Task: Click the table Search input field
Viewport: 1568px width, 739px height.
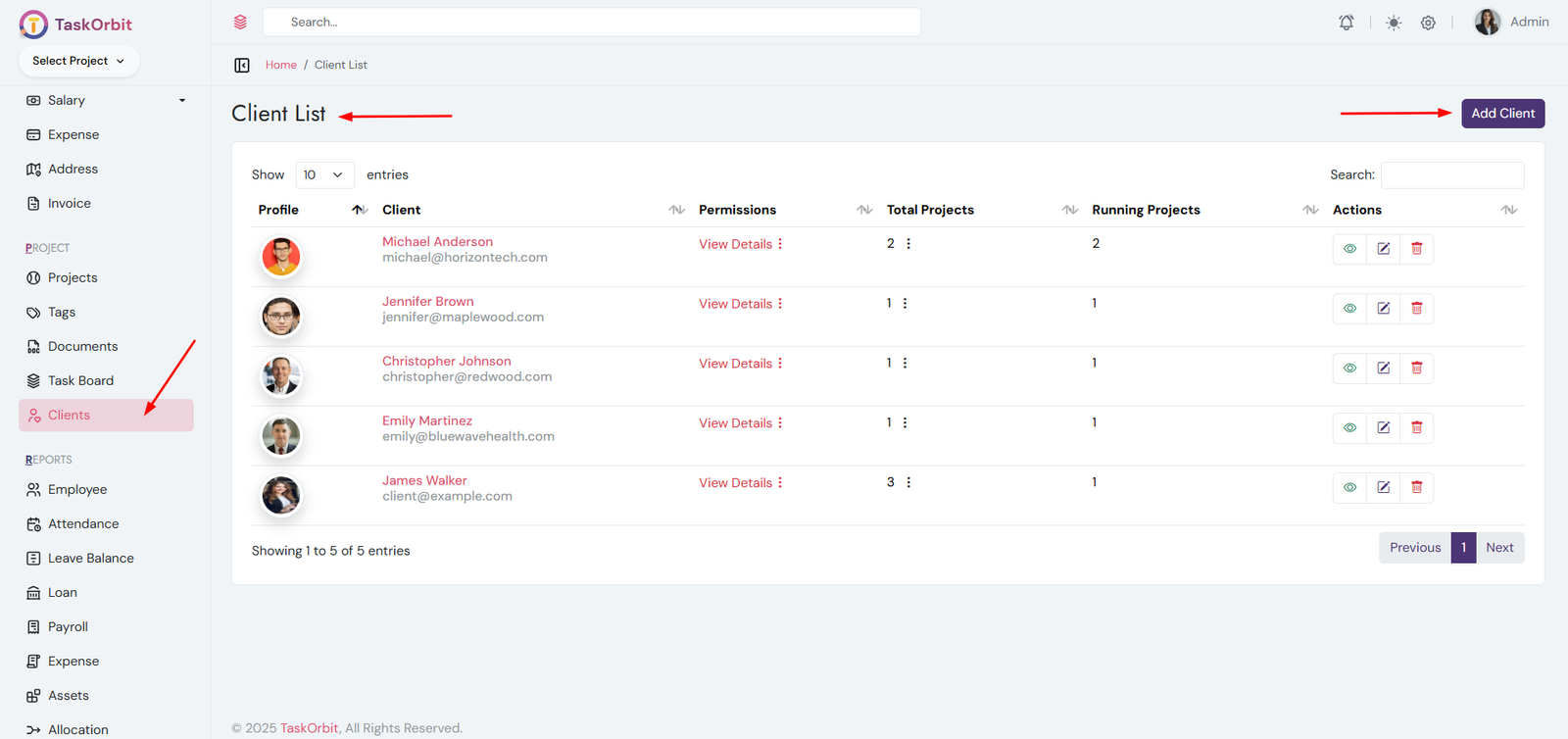Action: [1451, 174]
